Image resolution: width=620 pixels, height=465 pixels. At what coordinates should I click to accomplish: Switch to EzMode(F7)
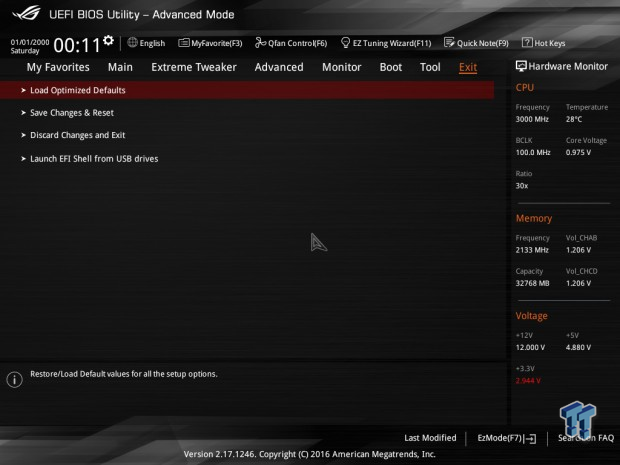[x=507, y=438]
